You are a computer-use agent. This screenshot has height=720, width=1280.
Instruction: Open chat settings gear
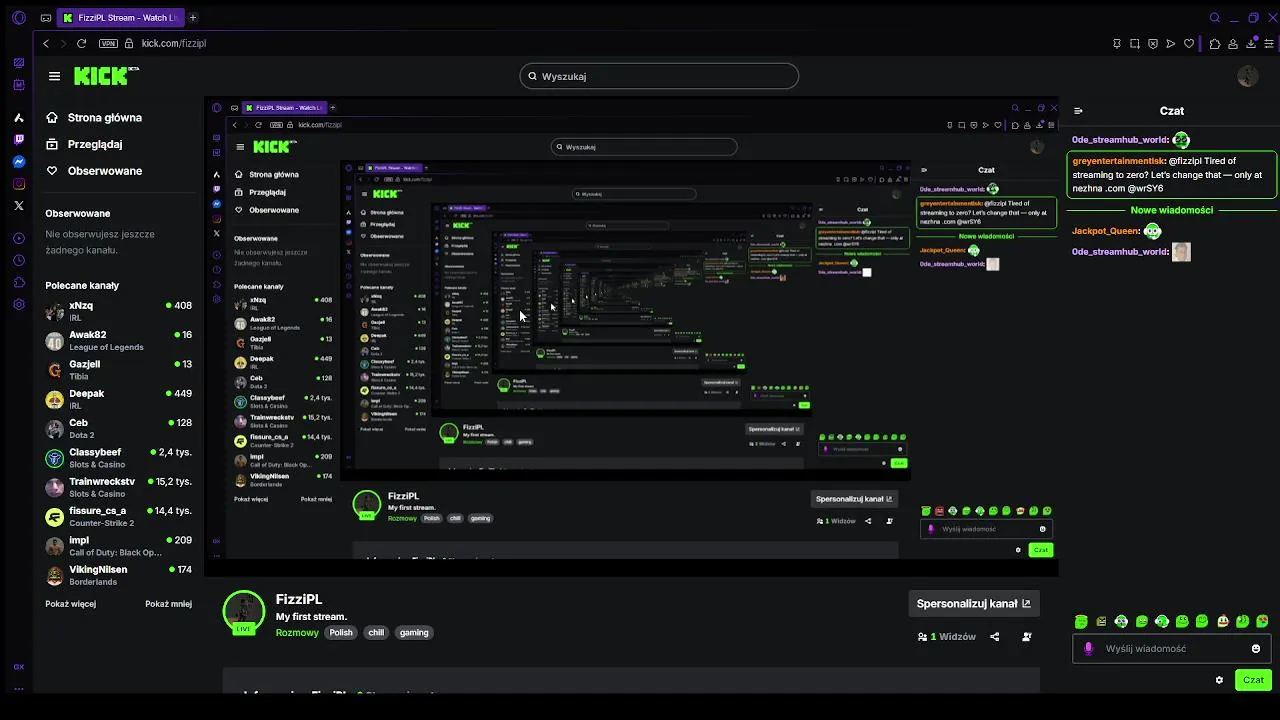pos(1219,680)
